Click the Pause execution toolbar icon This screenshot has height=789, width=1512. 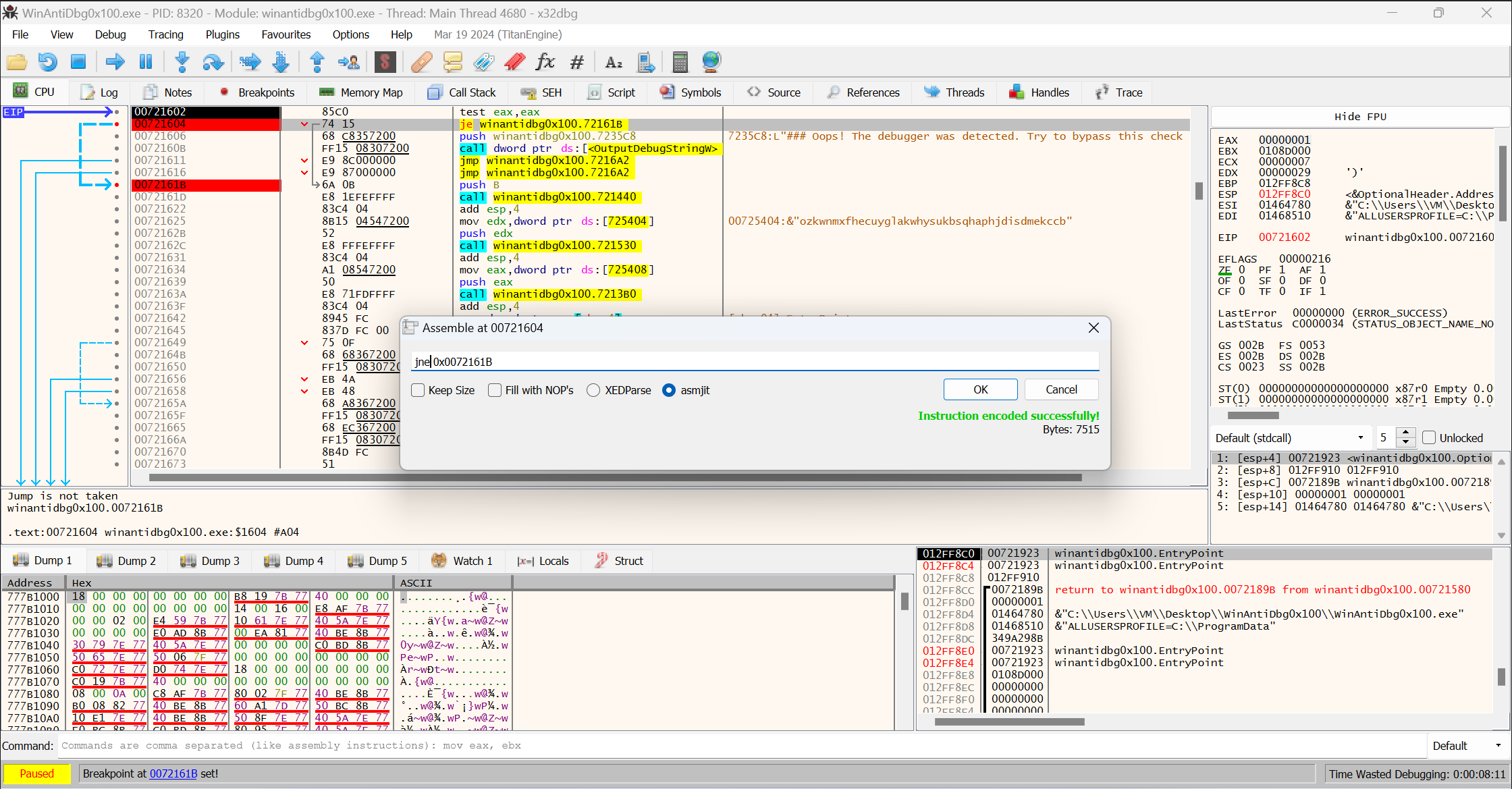tap(146, 62)
